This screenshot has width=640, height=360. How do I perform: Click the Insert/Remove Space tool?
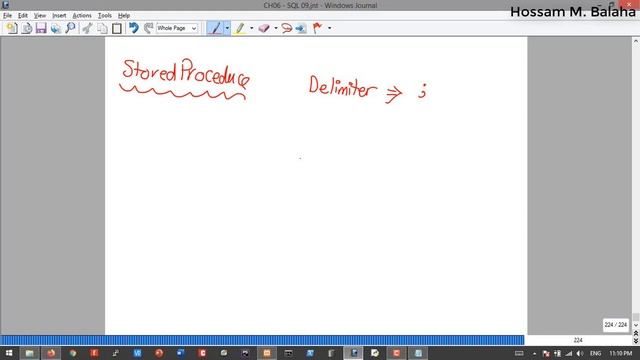[x=301, y=28]
